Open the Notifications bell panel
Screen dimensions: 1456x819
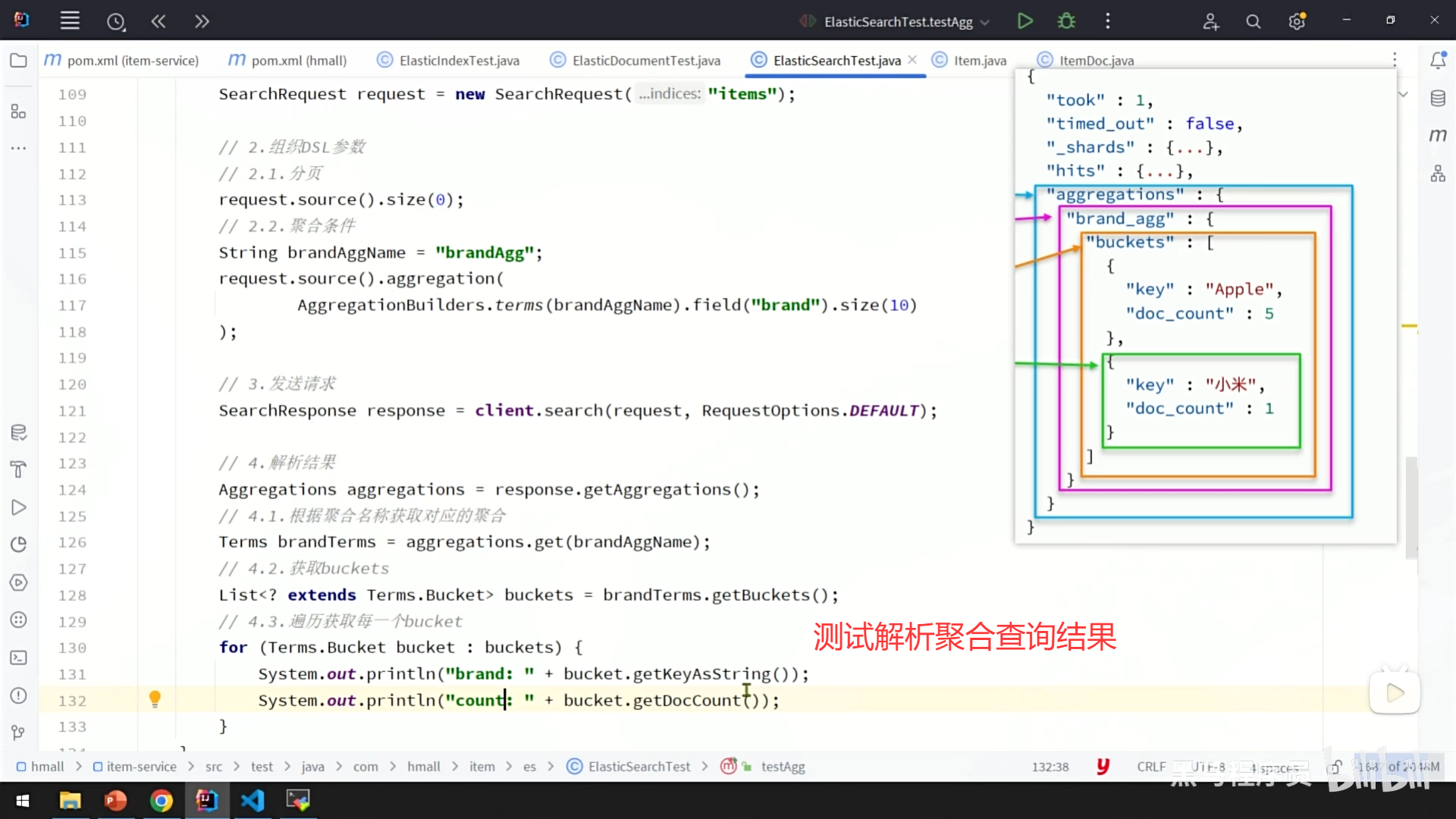click(x=1438, y=61)
